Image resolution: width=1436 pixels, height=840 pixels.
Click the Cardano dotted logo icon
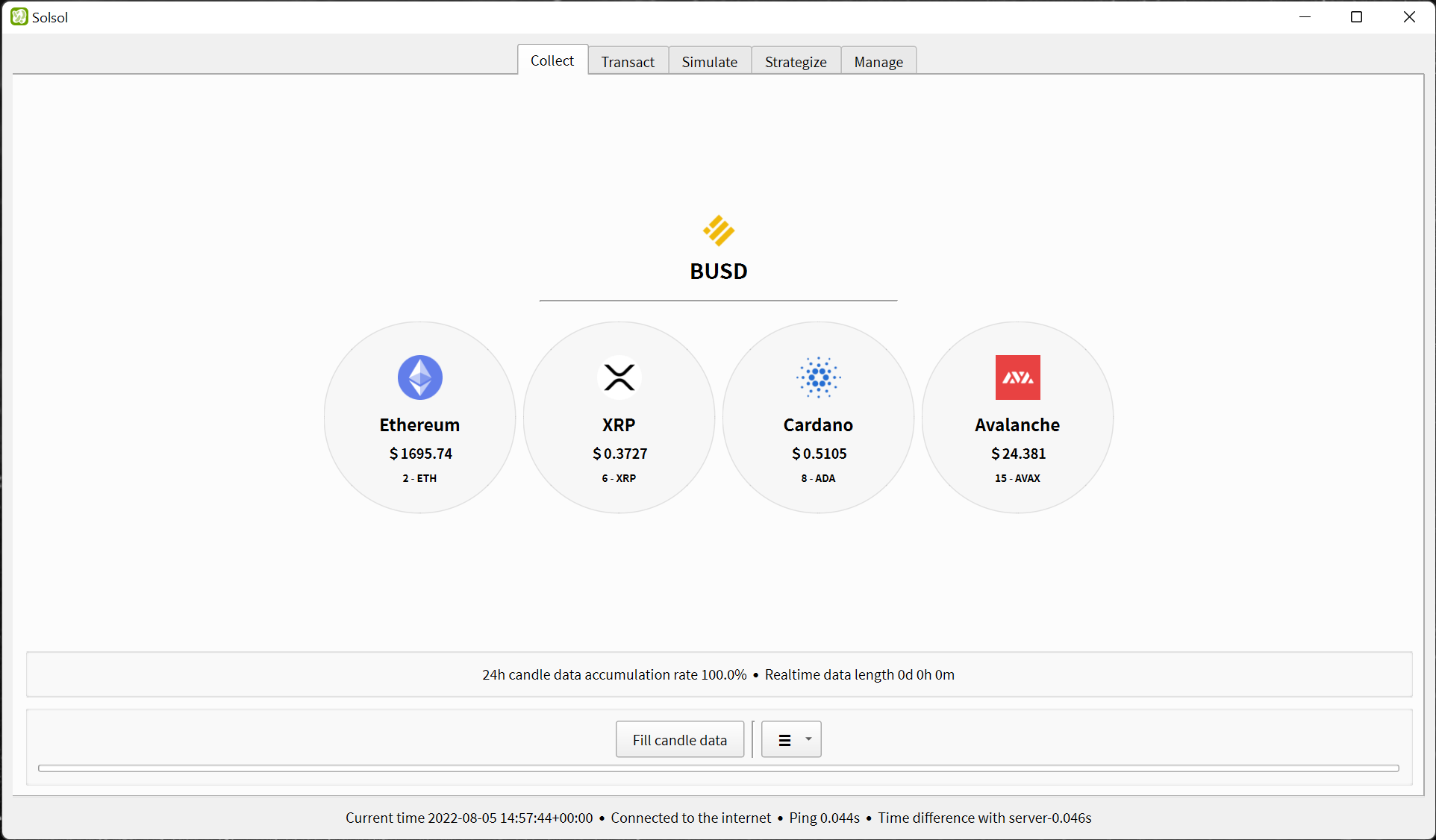[x=818, y=377]
